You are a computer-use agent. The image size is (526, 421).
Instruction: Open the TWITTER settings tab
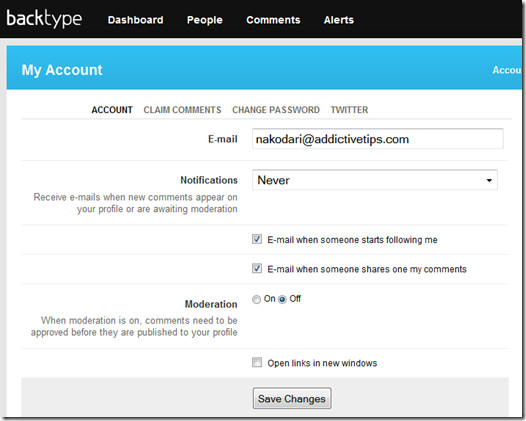(349, 110)
